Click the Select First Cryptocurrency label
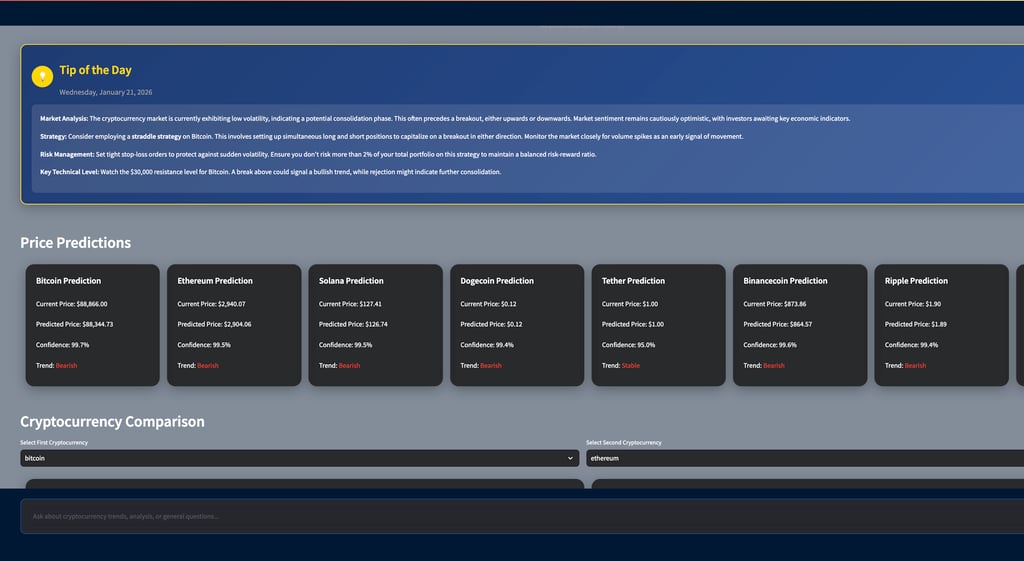The height and width of the screenshot is (561, 1024). click(54, 443)
